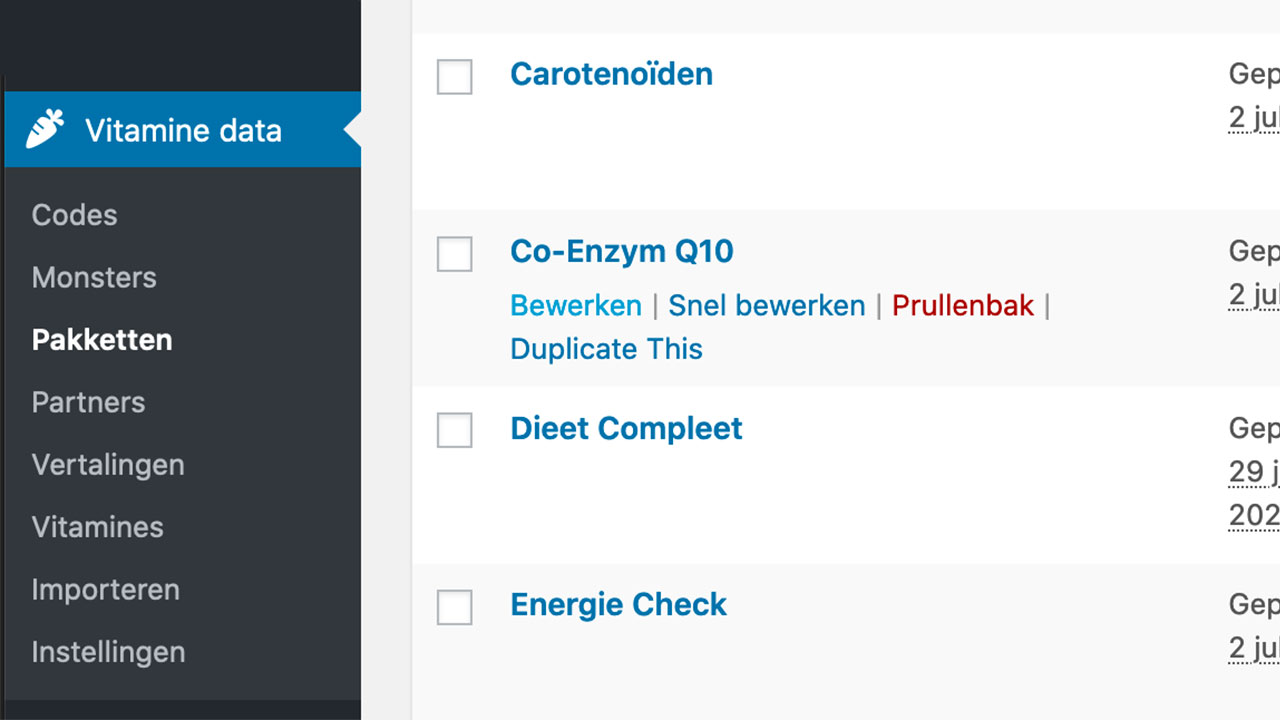
Task: Click Bewerken under Co-Enzym Q10
Action: [x=575, y=306]
